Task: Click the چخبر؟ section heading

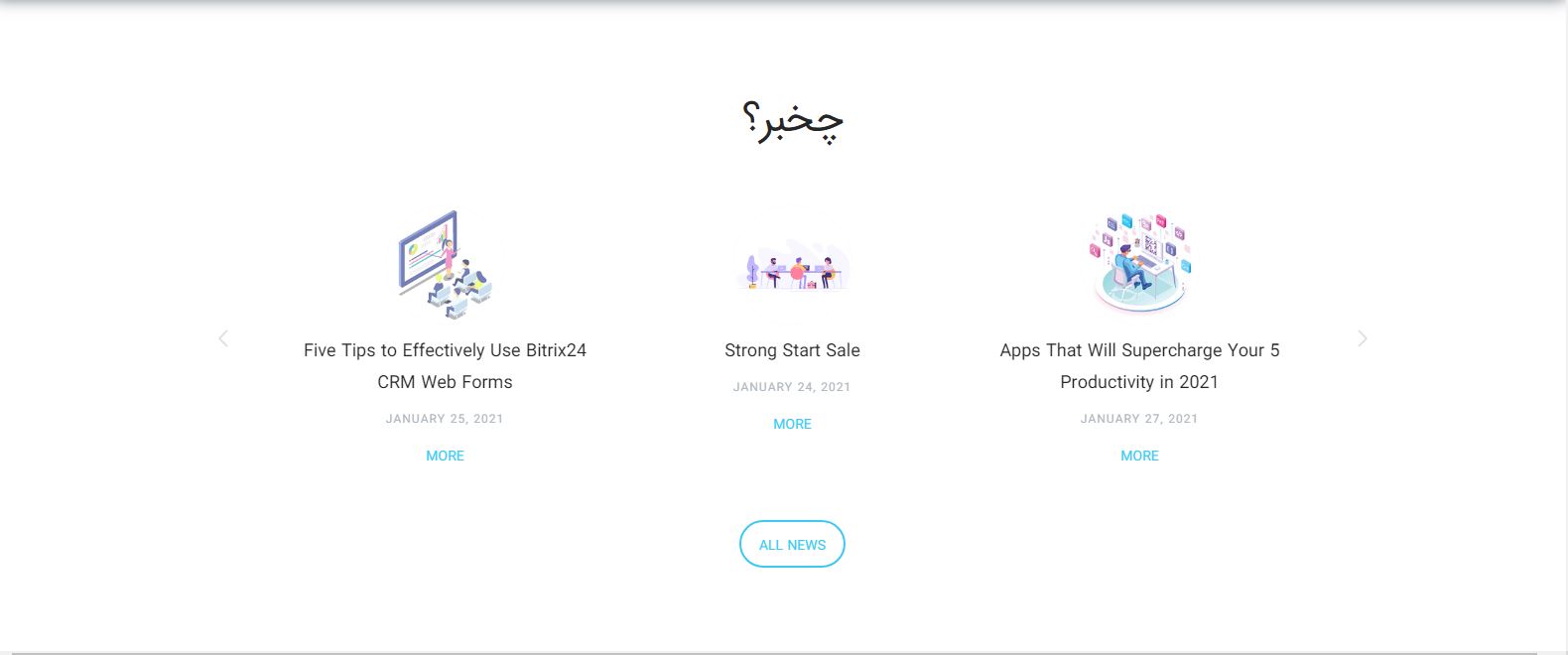Action: click(792, 121)
